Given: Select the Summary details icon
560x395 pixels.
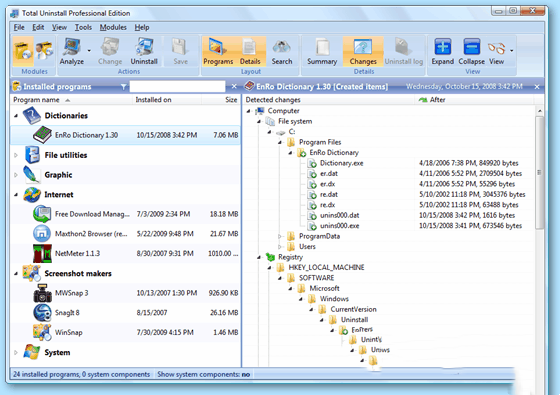Looking at the screenshot, I should [322, 52].
